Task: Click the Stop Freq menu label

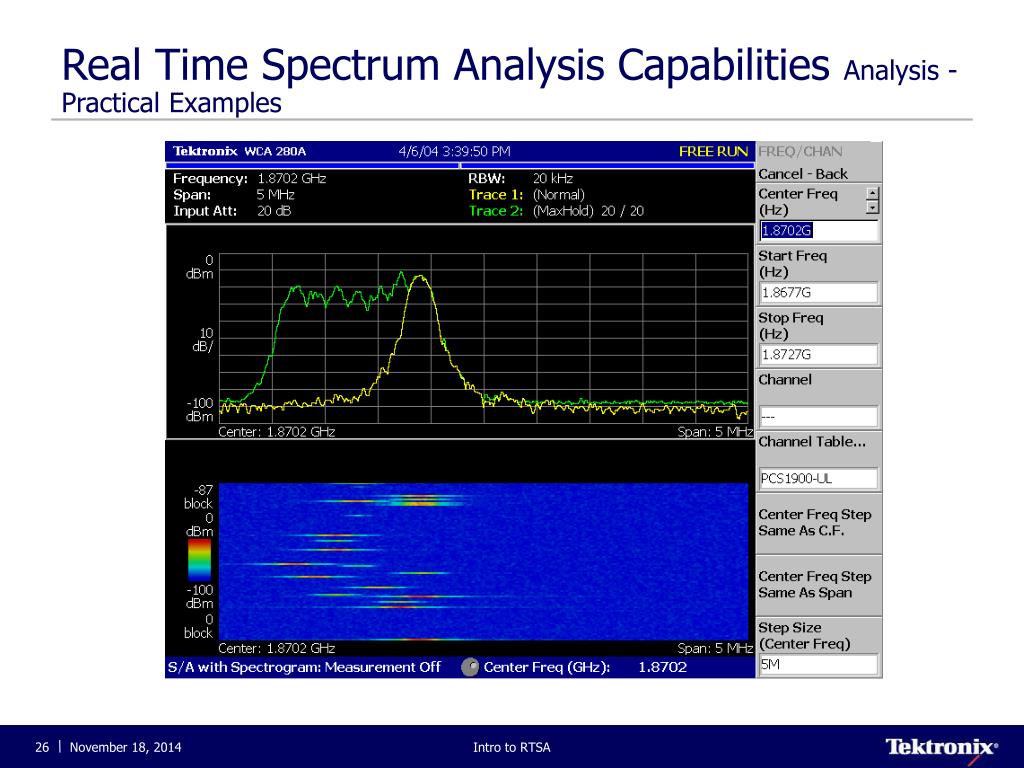Action: 790,326
